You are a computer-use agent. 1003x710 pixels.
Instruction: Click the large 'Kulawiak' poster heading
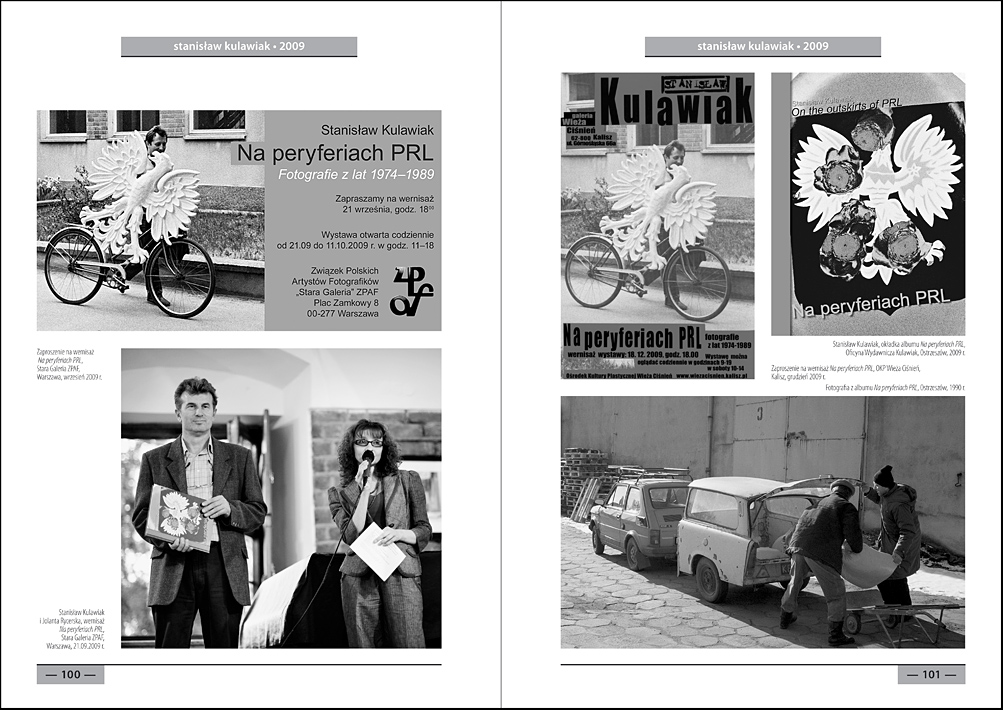675,102
